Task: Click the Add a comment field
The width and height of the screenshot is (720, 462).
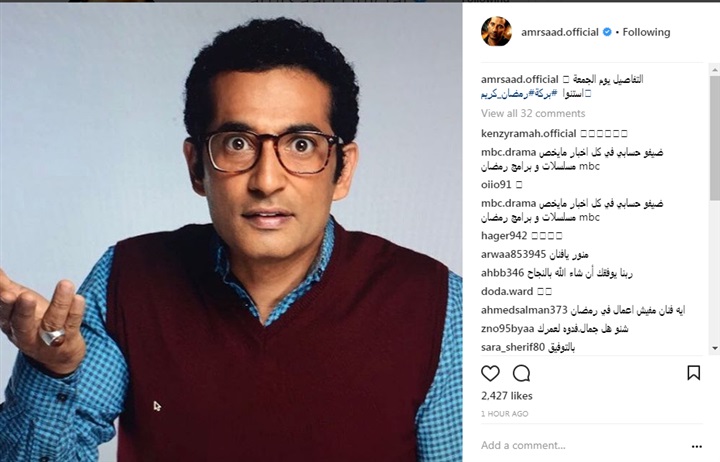Action: (581, 445)
